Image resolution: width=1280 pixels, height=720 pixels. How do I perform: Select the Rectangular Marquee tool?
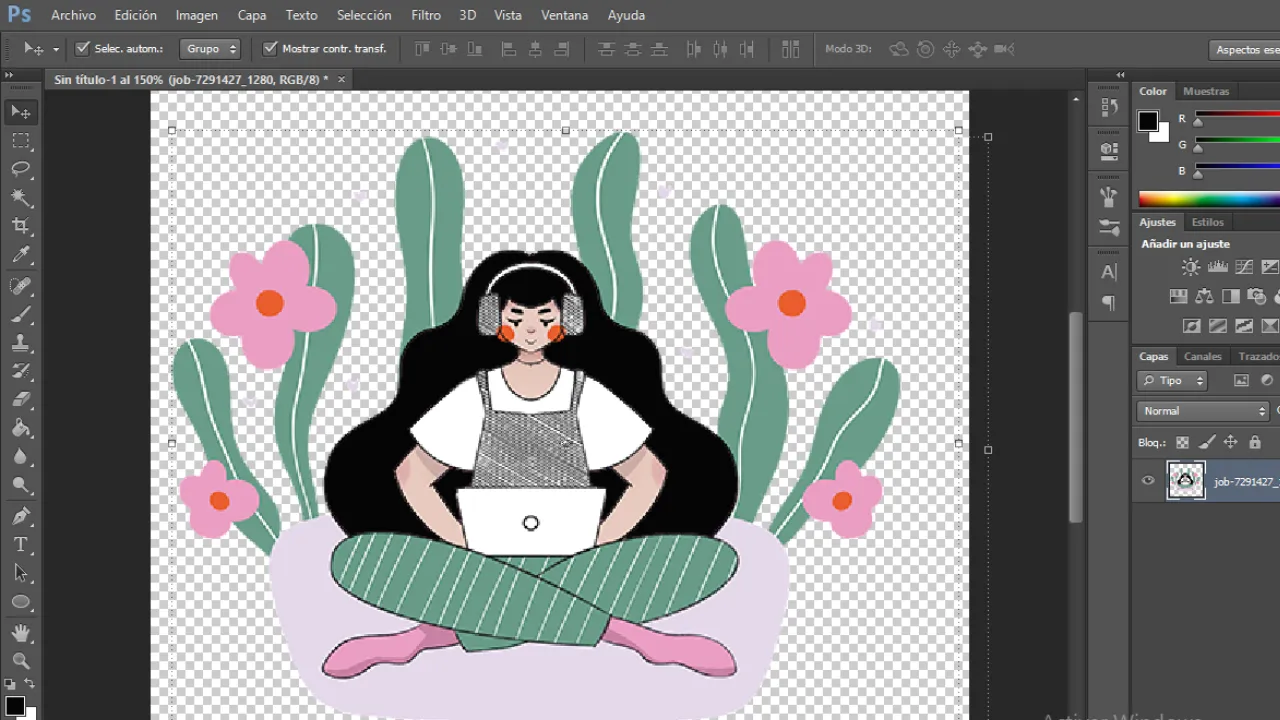pyautogui.click(x=21, y=140)
